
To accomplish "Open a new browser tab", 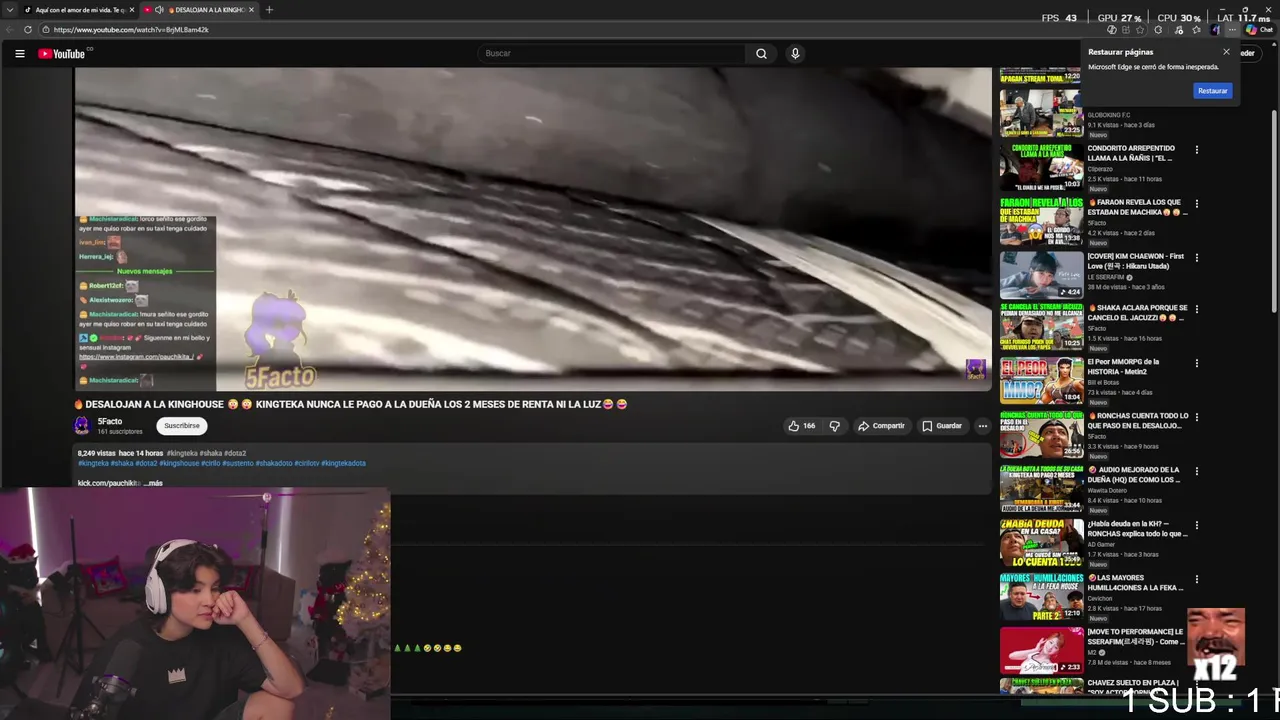I will pyautogui.click(x=269, y=10).
